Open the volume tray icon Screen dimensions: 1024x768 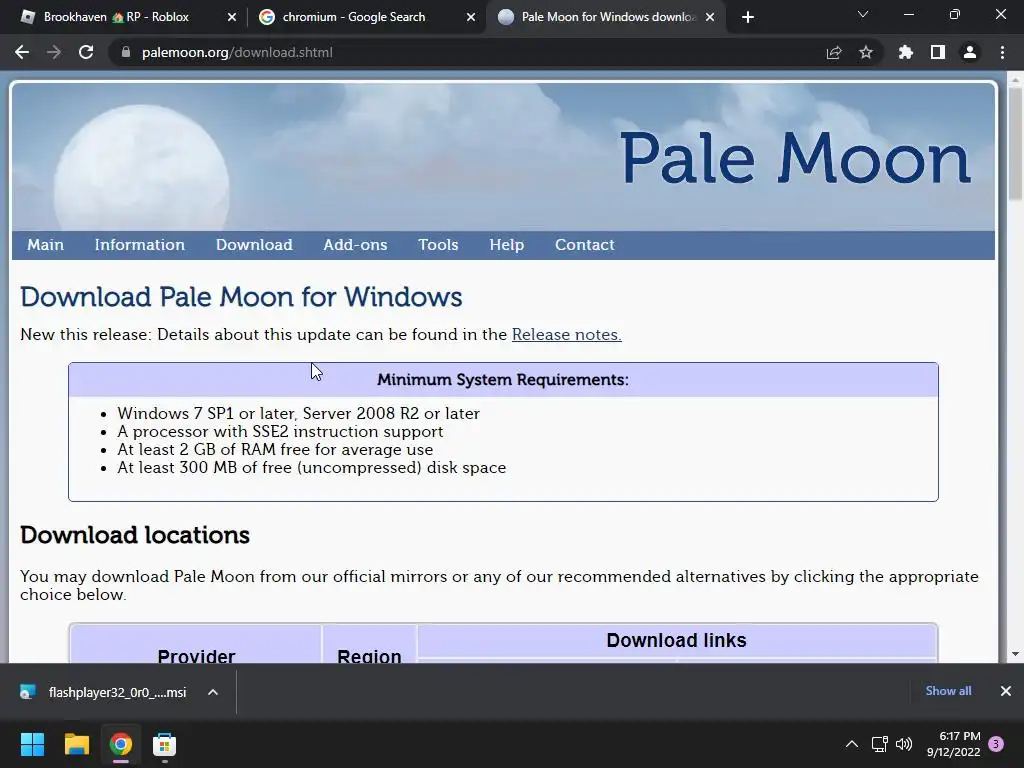coord(904,744)
